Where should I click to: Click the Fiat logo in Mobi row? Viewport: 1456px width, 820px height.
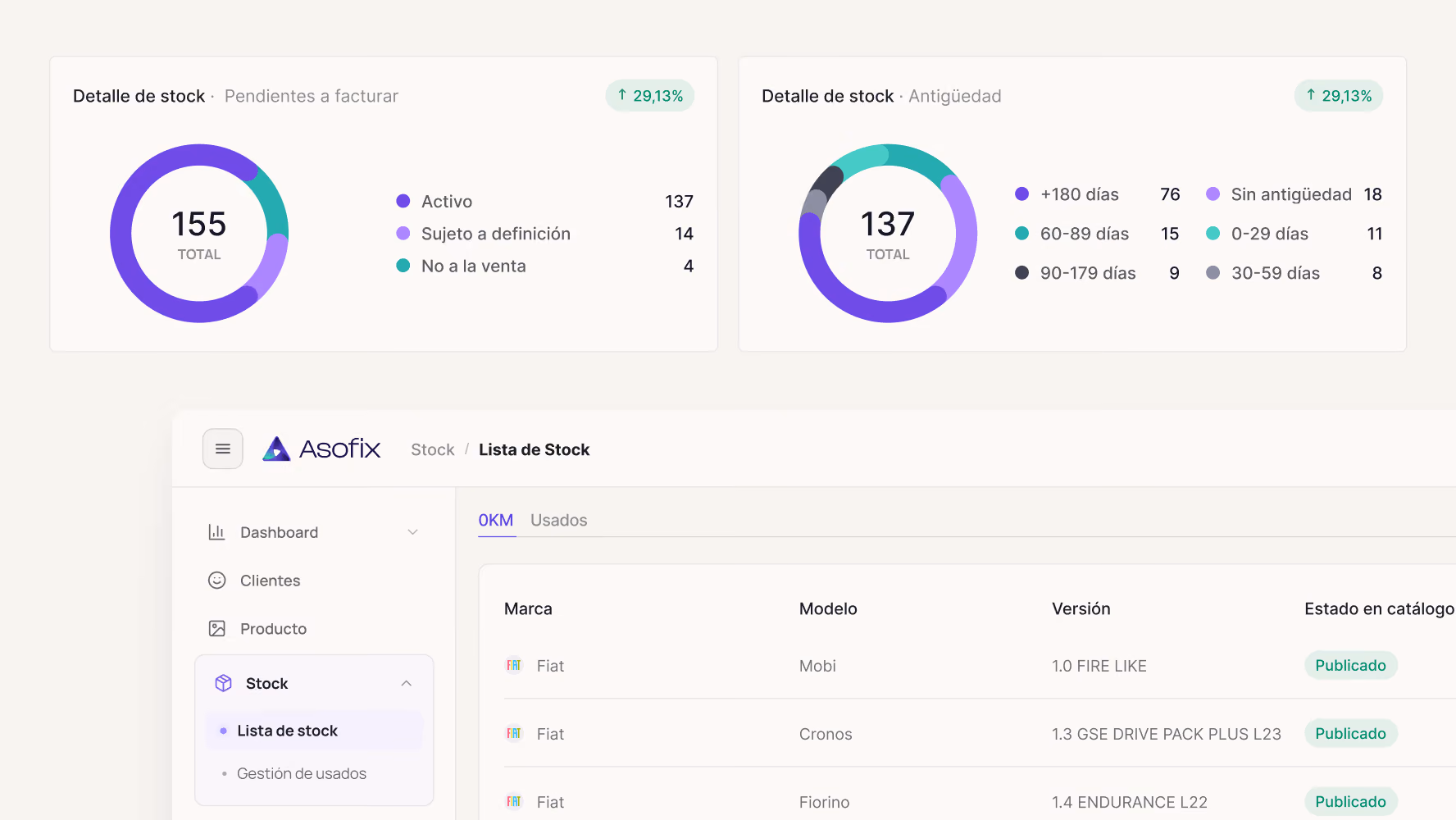[x=514, y=665]
